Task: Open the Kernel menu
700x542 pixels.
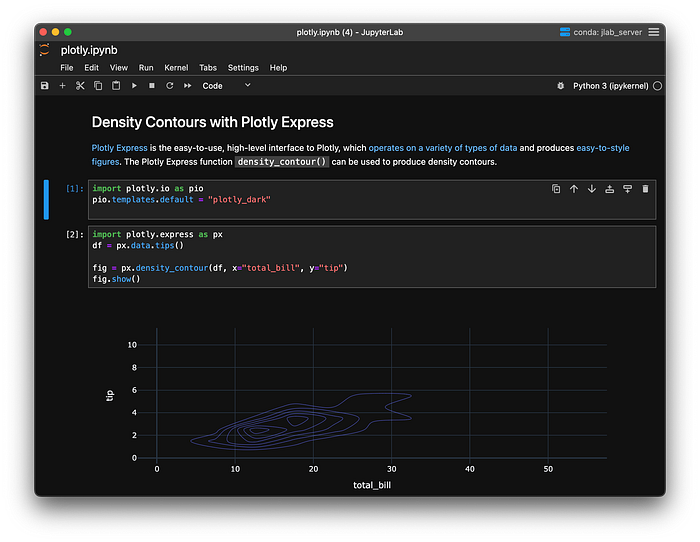Action: point(176,68)
